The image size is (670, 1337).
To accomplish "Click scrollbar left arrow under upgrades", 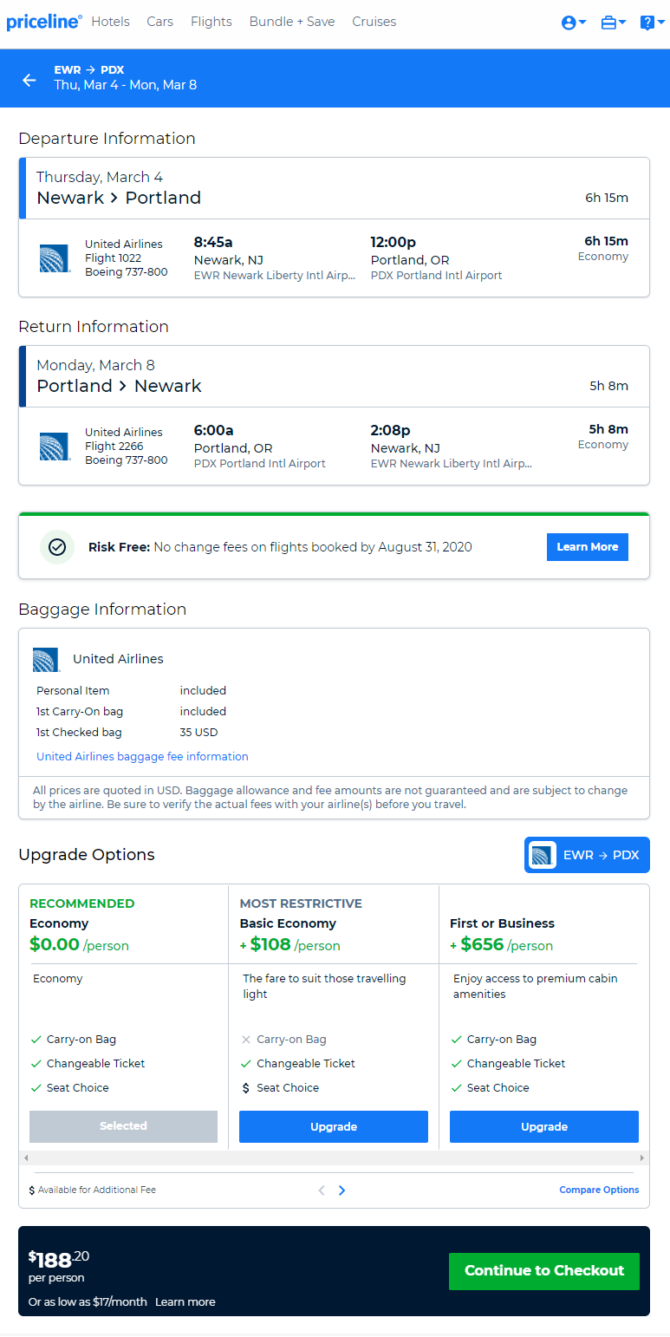I will tap(25, 1158).
